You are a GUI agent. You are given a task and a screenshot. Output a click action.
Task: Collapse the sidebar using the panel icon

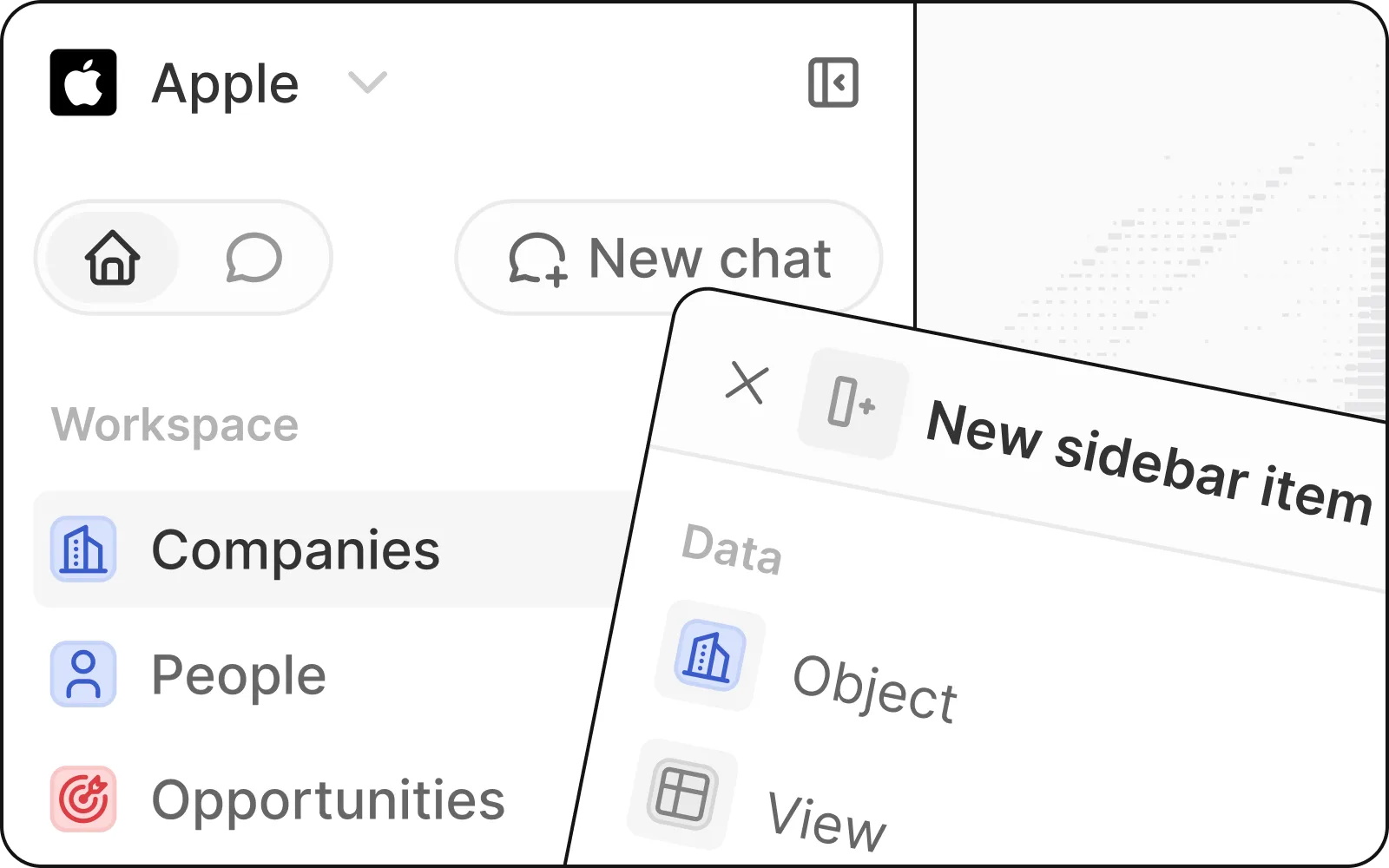833,83
